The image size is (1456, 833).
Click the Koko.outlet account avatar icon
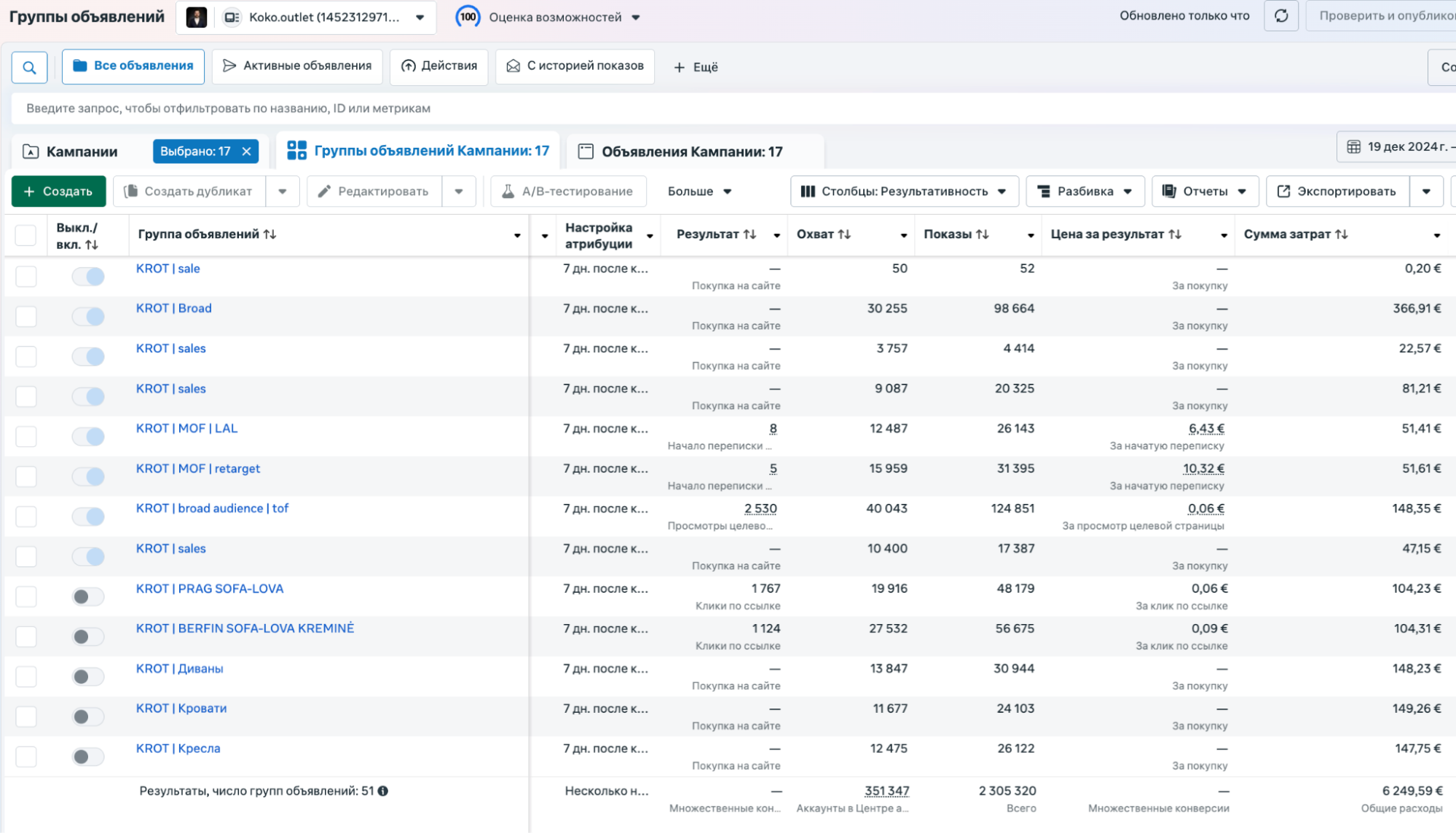pos(197,17)
